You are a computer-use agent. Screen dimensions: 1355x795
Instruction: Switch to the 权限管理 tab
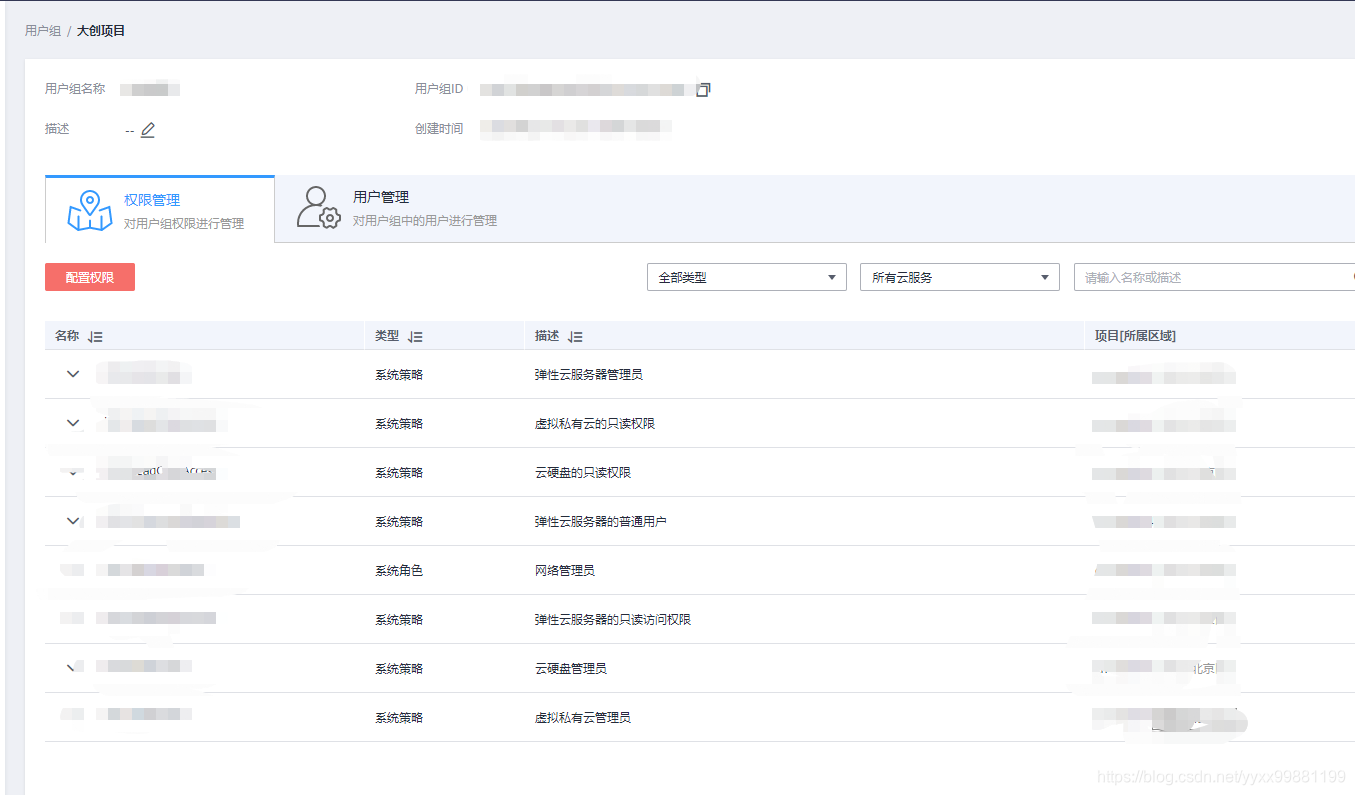tap(160, 210)
